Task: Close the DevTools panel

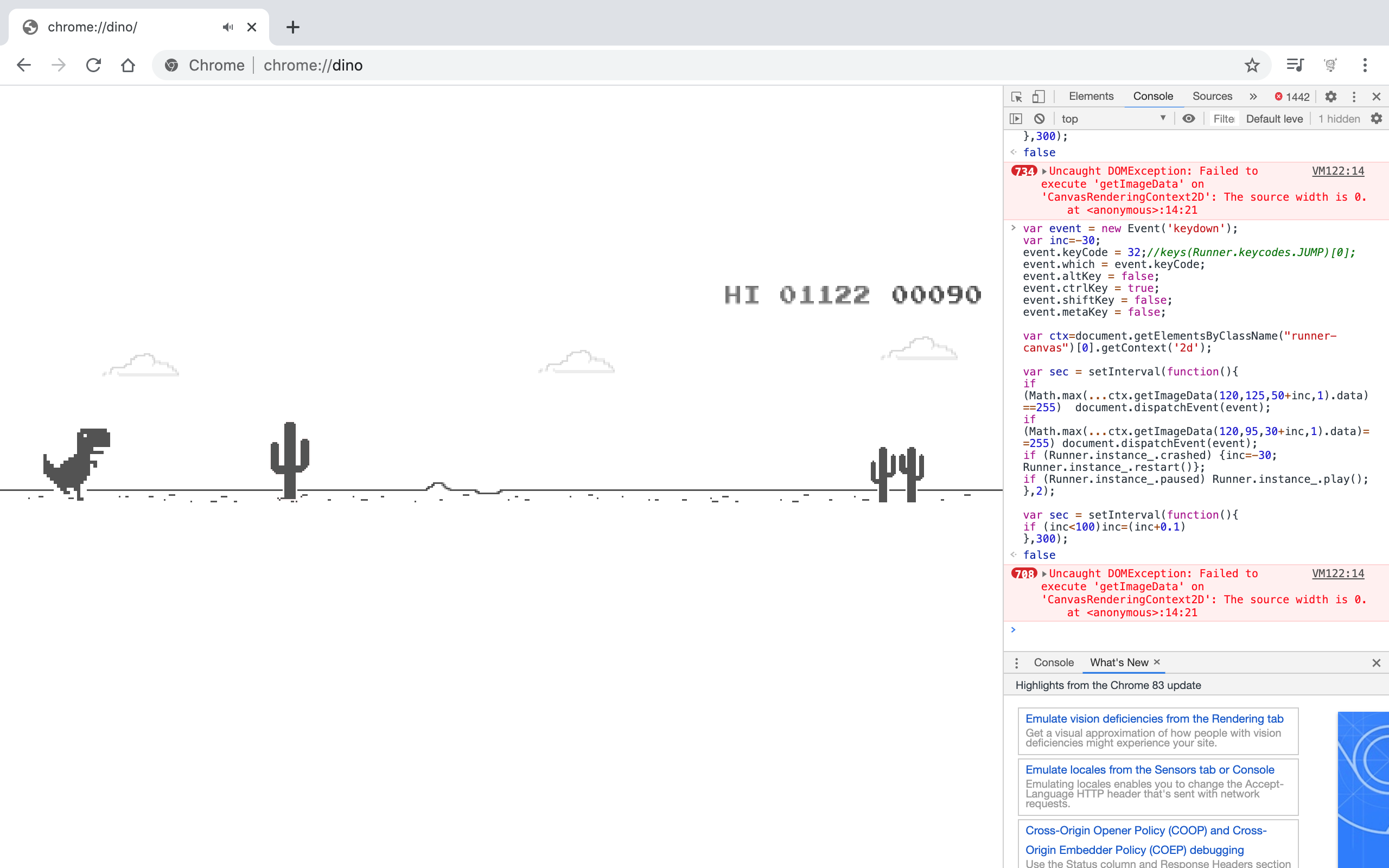Action: tap(1376, 97)
